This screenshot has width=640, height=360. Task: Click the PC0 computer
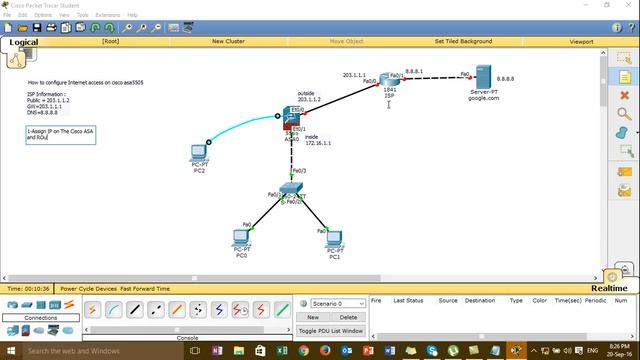click(241, 237)
